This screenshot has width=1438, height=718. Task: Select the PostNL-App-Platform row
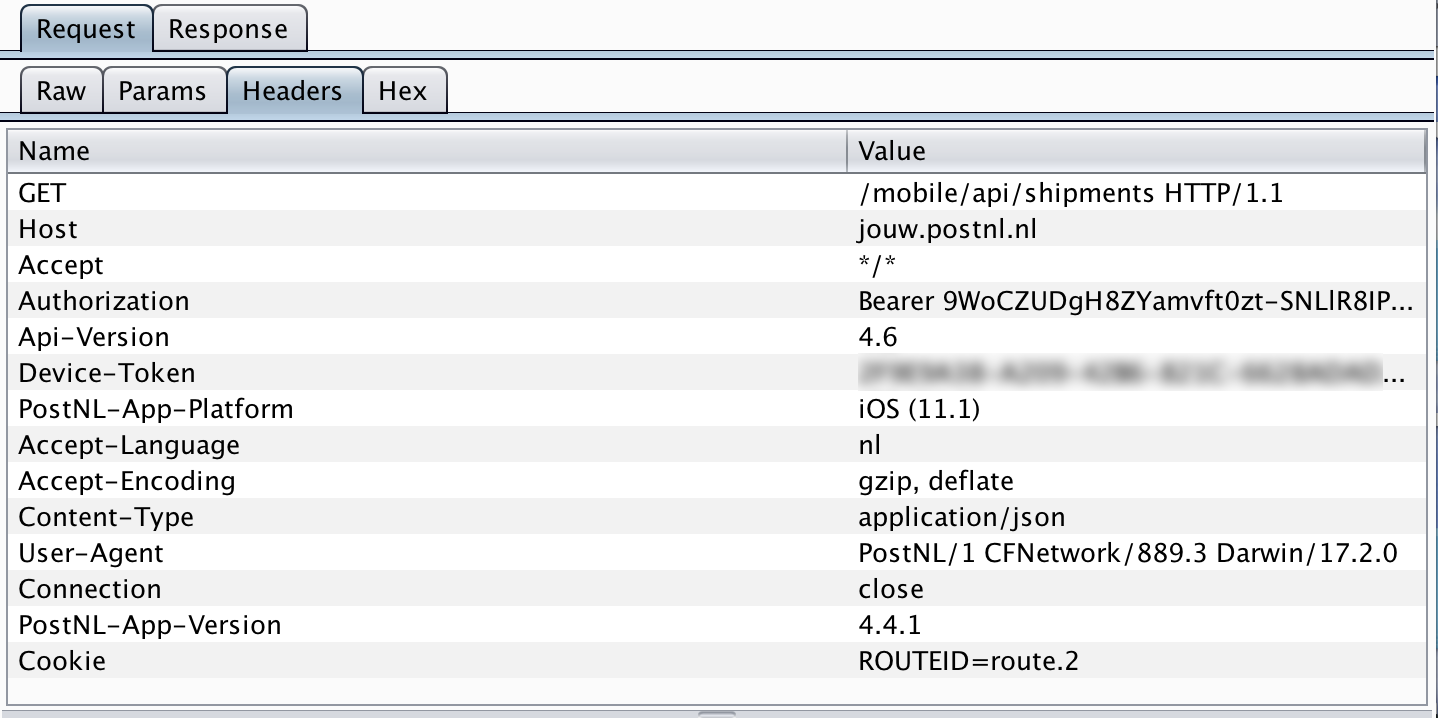point(156,409)
